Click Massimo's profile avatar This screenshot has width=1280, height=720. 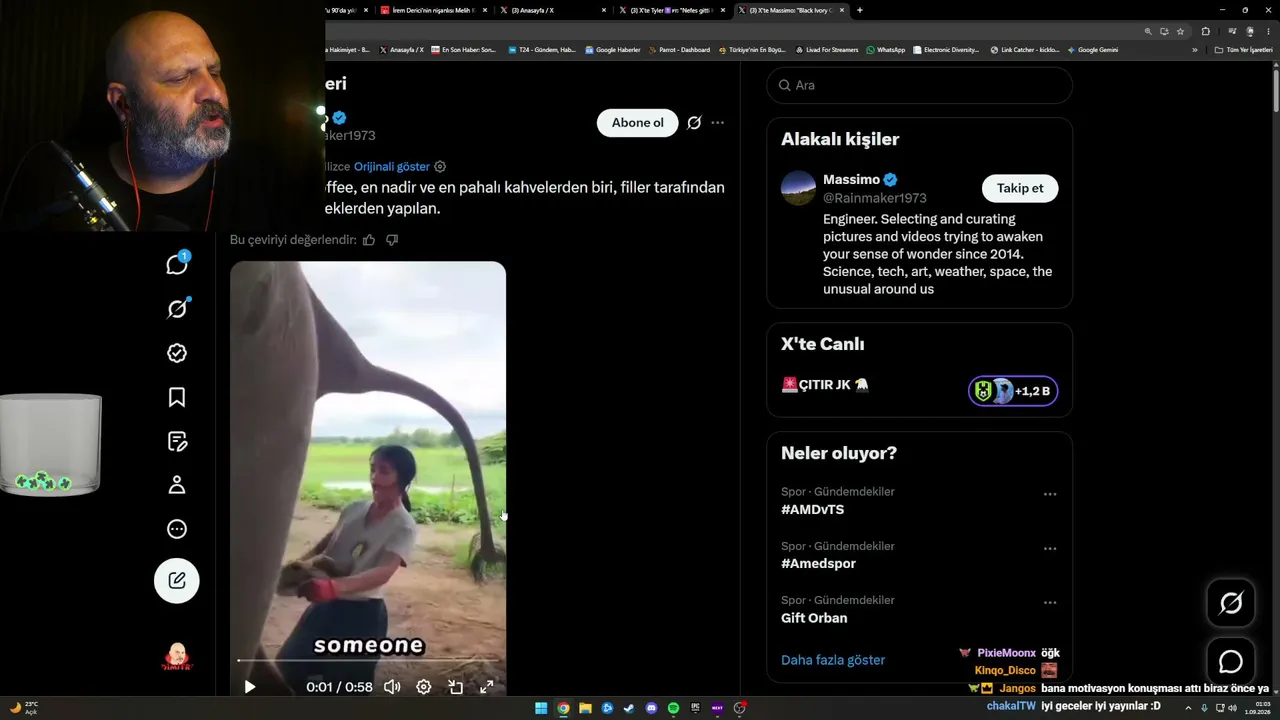click(798, 188)
